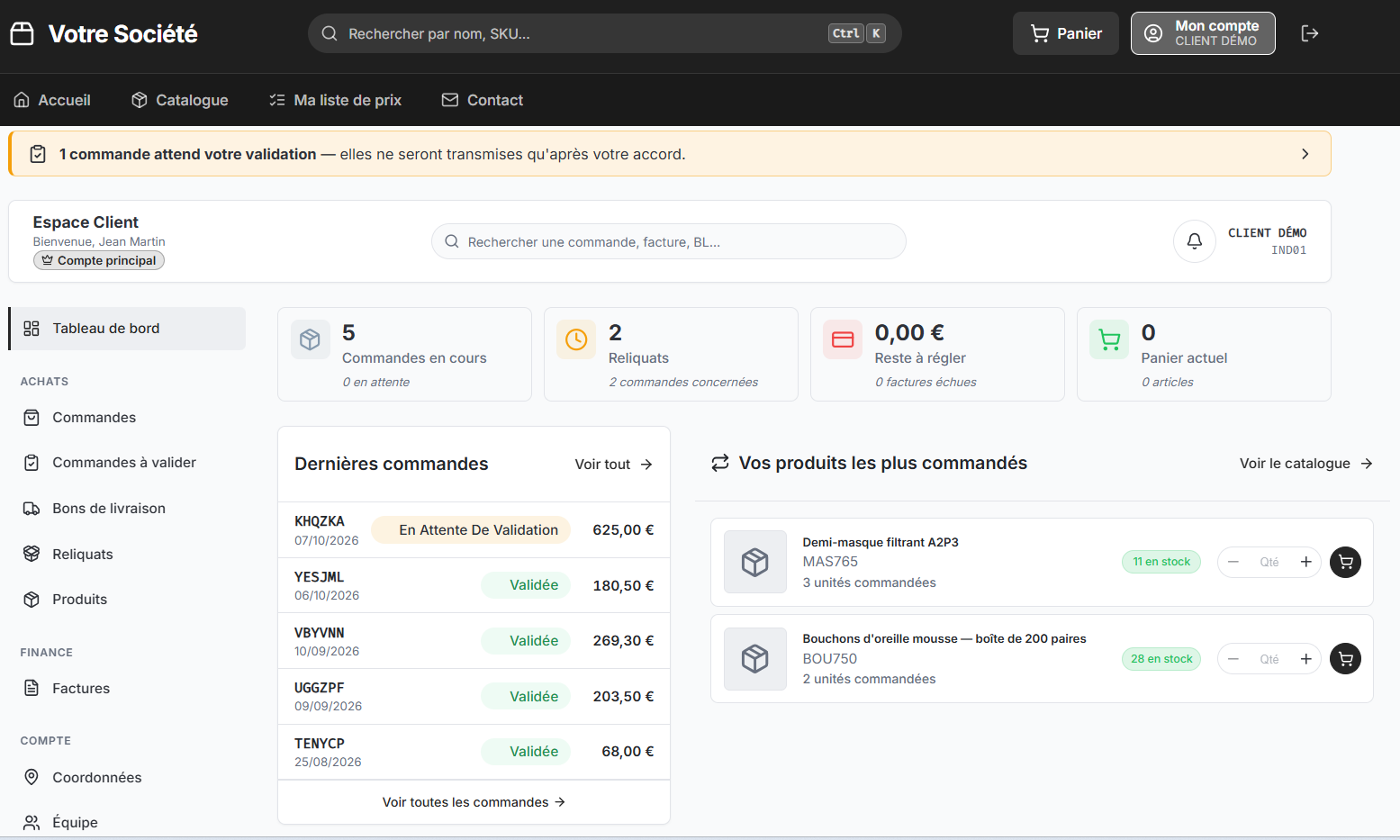Decrease quantity for BOU750 product

1233,659
